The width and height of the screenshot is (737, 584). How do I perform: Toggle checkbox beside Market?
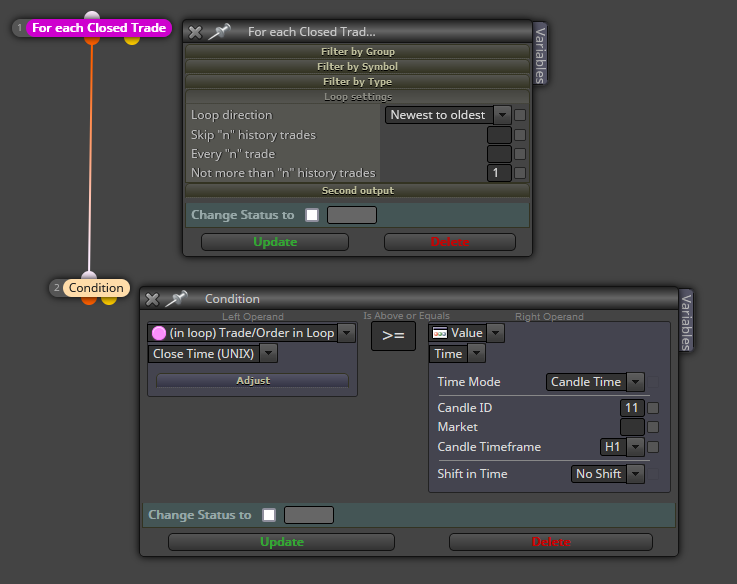(x=653, y=427)
